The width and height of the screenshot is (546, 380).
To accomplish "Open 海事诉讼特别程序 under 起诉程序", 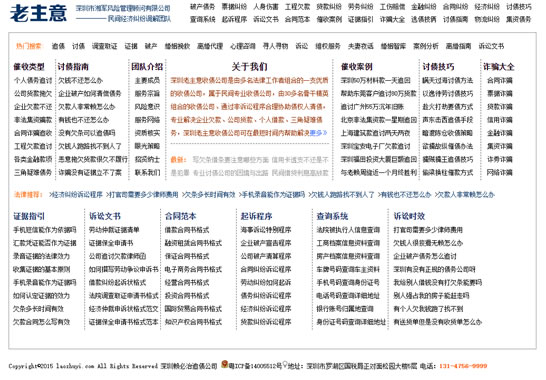I will [266, 230].
